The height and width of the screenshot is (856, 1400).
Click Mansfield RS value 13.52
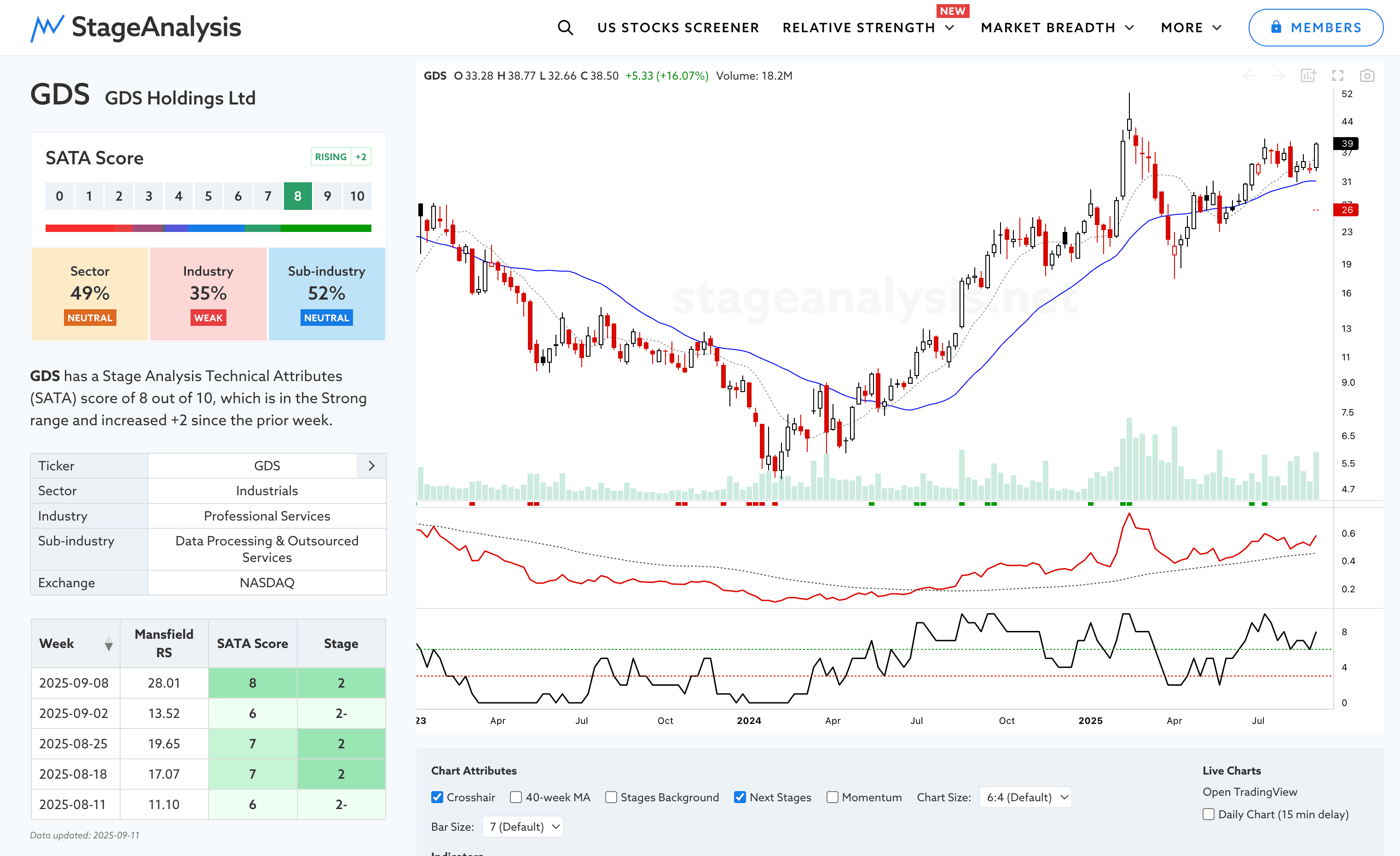click(x=164, y=713)
